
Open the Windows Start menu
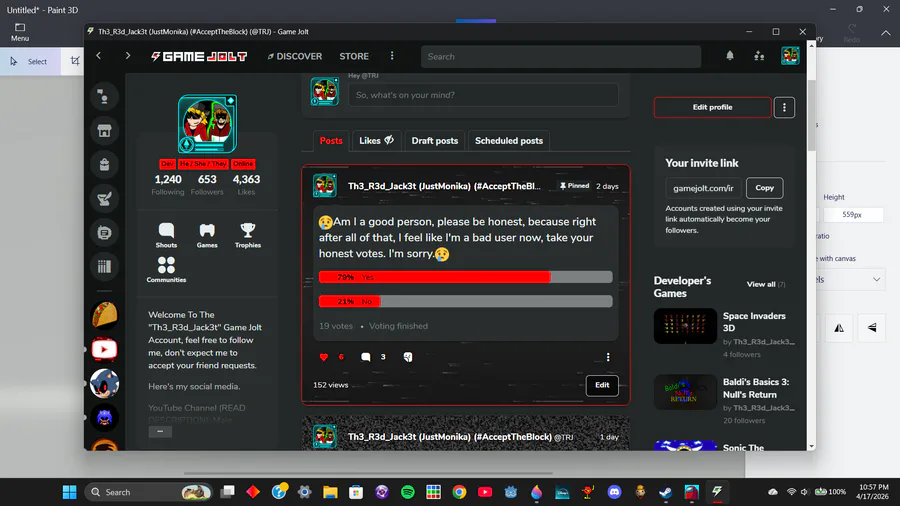click(x=69, y=492)
